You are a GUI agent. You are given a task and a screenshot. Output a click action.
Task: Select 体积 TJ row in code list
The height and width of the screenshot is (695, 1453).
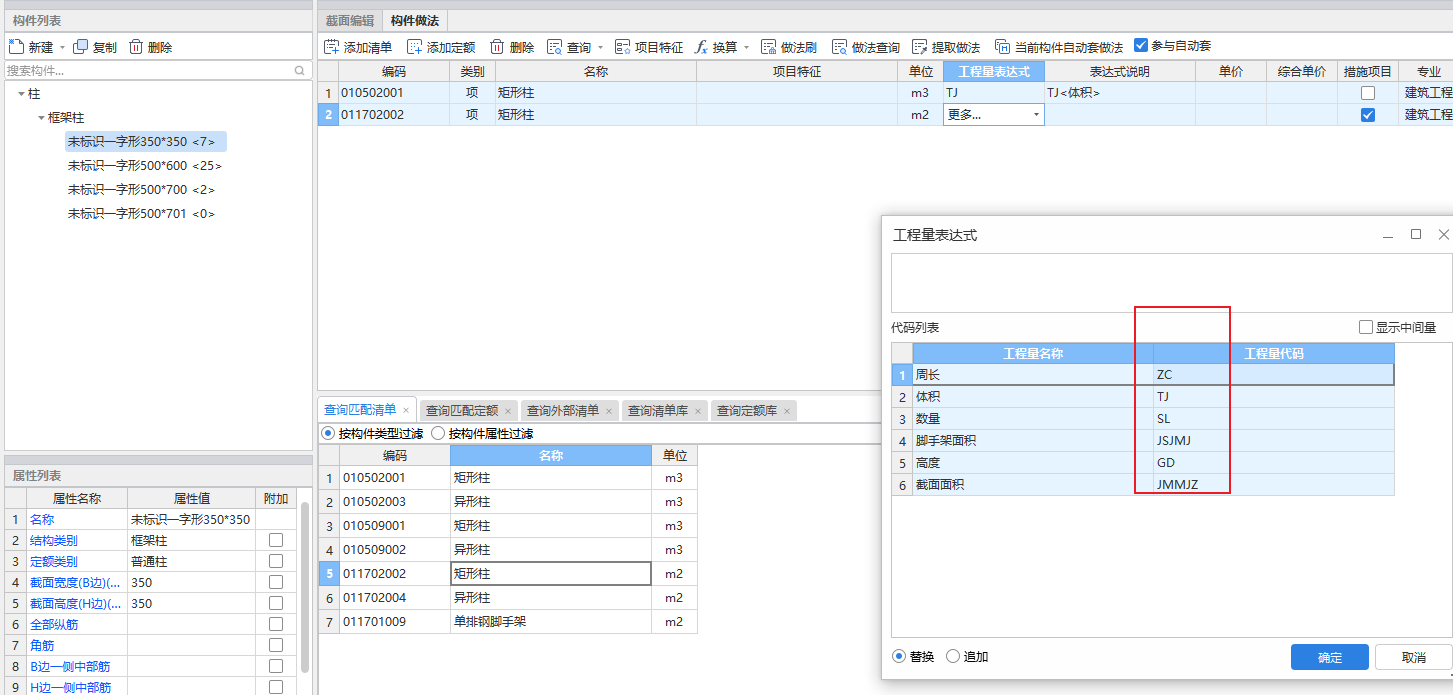pyautogui.click(x=1143, y=397)
